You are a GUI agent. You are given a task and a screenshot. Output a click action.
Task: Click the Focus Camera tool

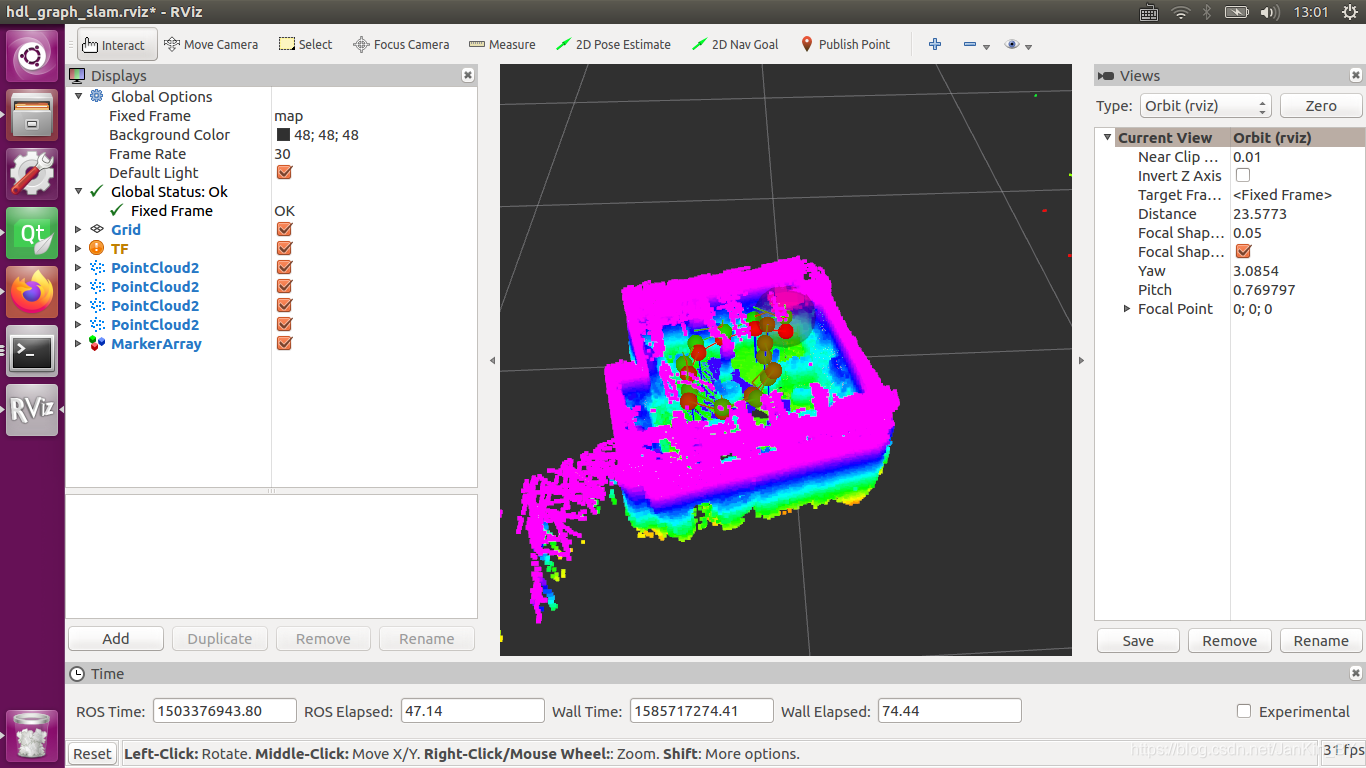pyautogui.click(x=401, y=44)
